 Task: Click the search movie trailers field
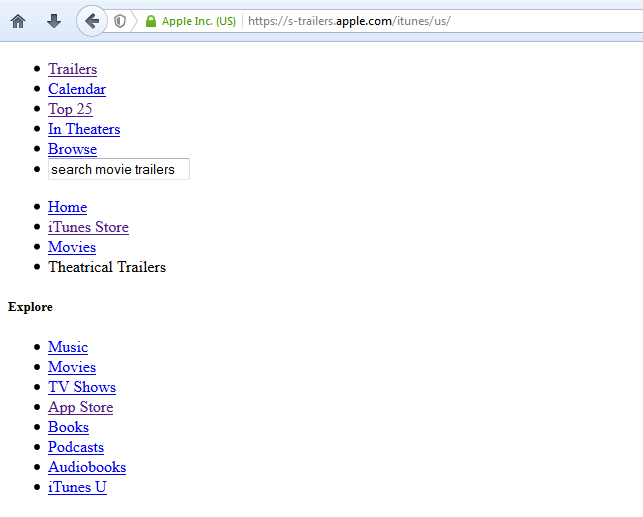(119, 169)
